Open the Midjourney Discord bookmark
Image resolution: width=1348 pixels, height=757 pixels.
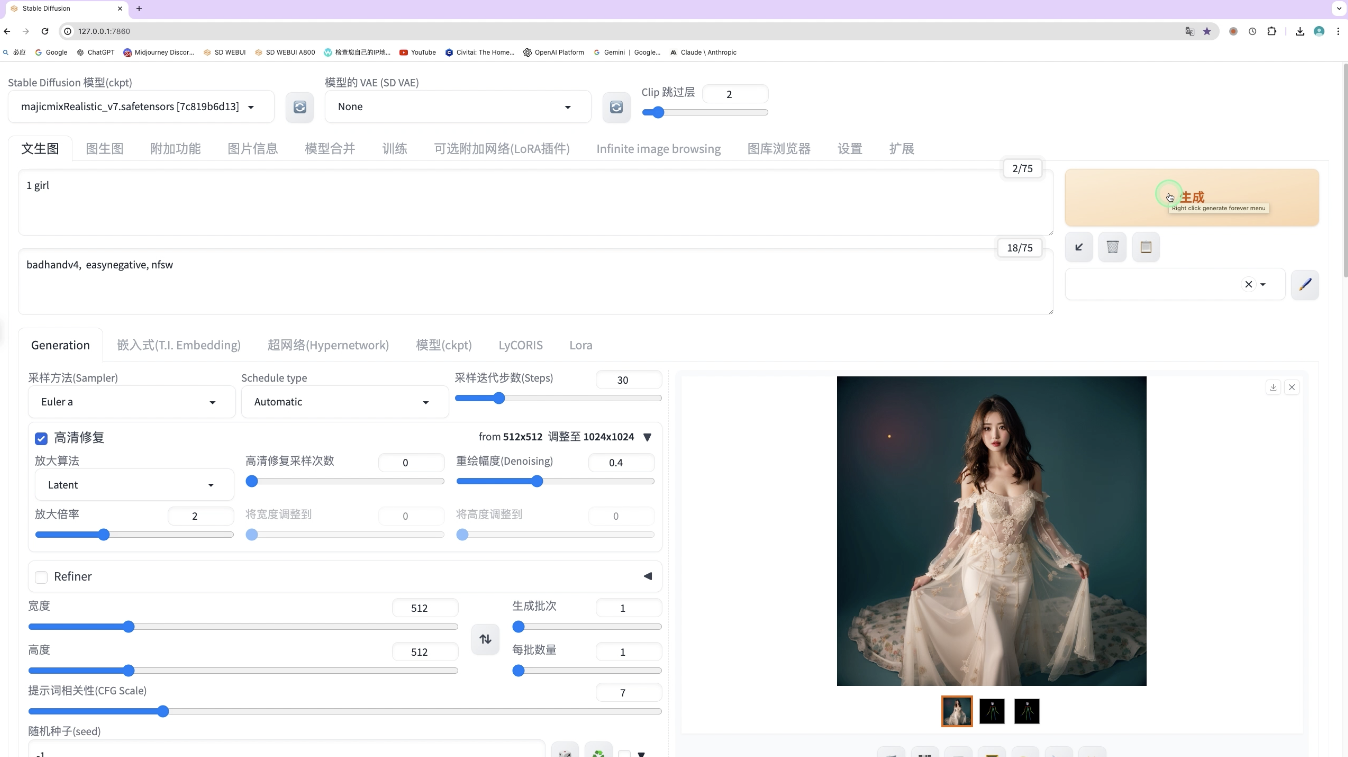click(x=158, y=52)
